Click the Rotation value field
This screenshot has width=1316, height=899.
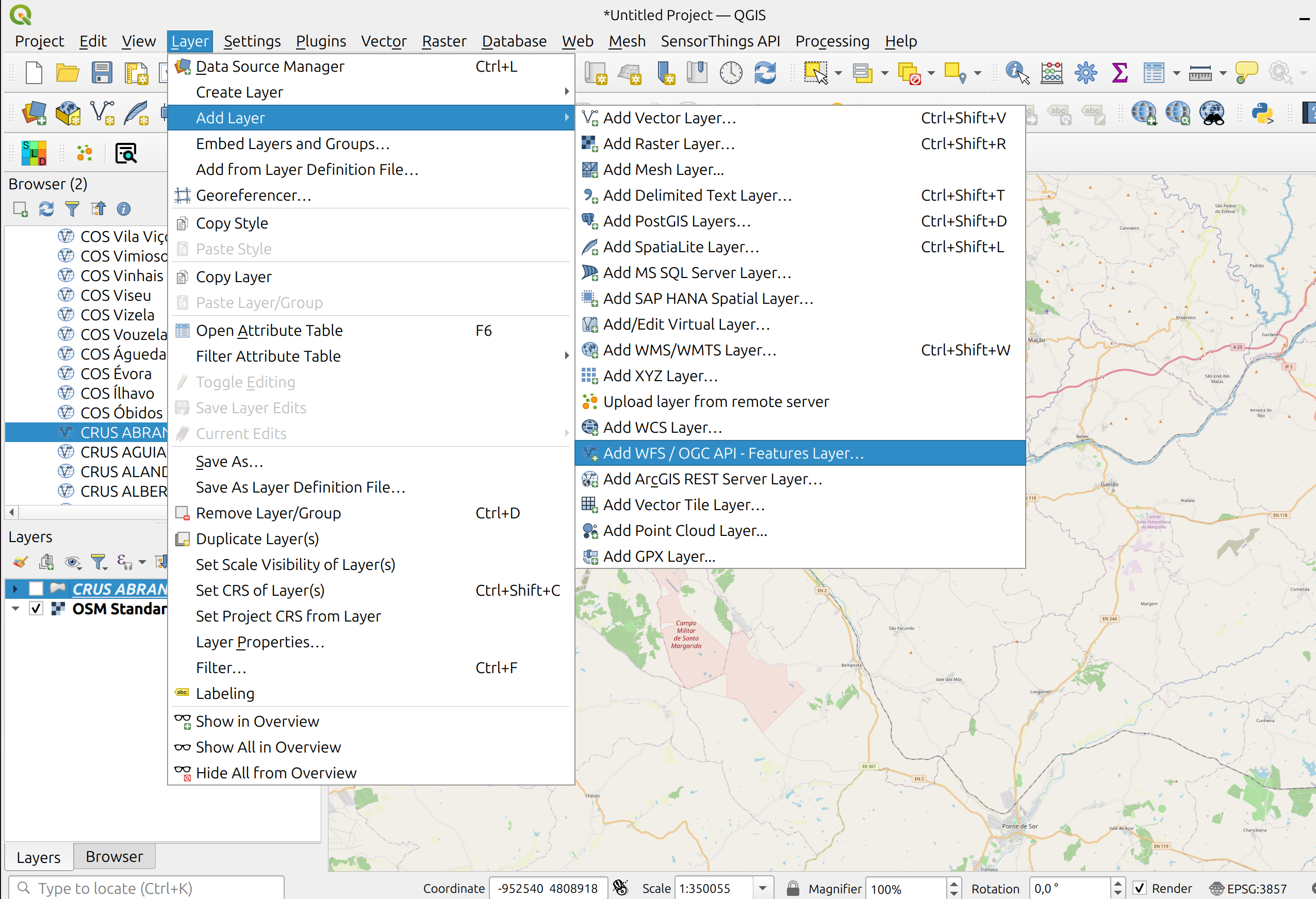(x=1070, y=888)
